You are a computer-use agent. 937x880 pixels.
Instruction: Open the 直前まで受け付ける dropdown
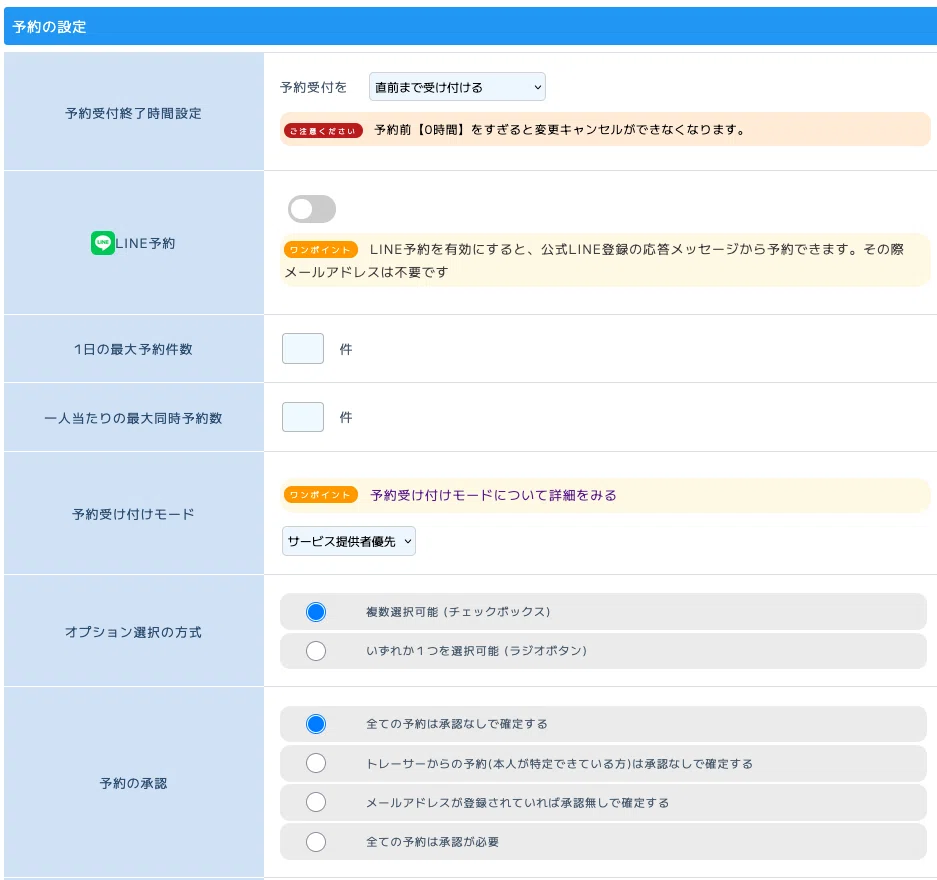tap(457, 87)
